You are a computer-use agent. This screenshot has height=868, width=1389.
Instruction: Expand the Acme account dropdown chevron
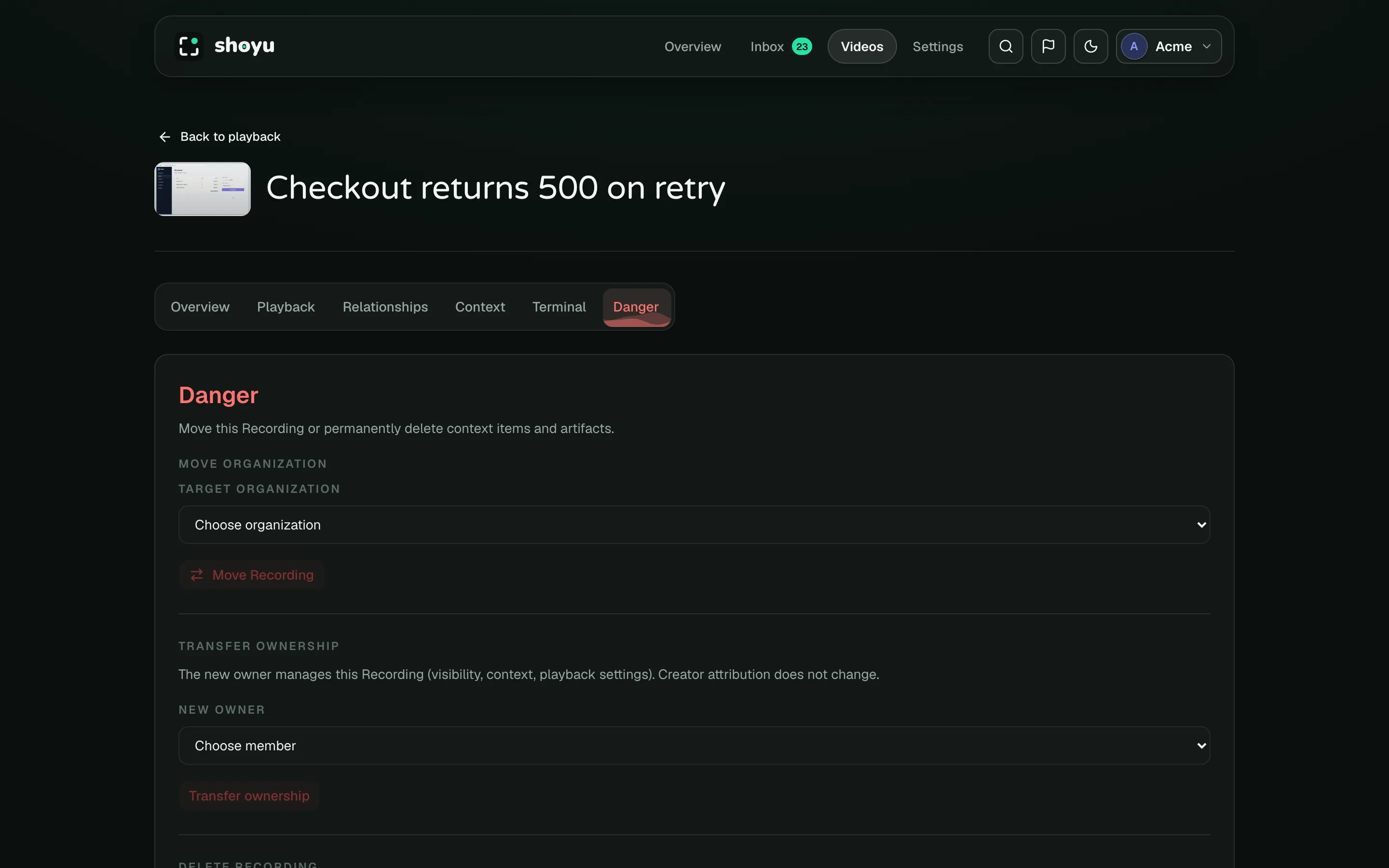pos(1207,46)
